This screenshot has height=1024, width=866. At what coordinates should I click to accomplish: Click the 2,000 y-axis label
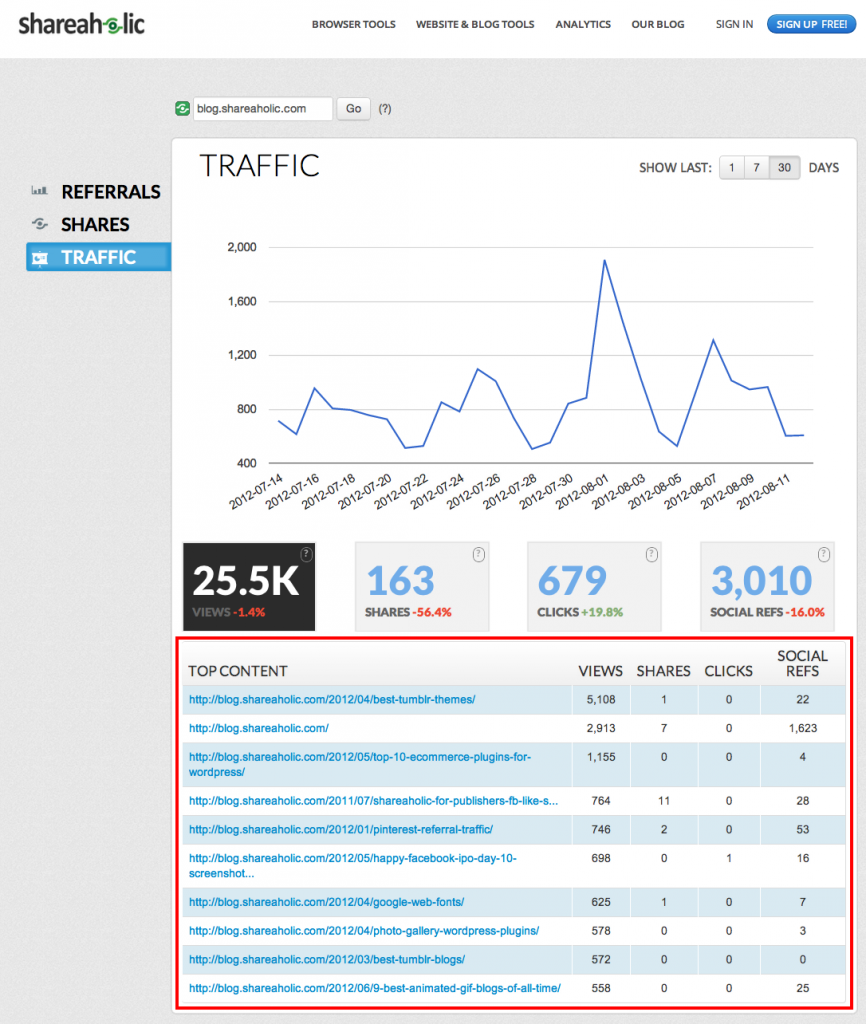point(242,247)
